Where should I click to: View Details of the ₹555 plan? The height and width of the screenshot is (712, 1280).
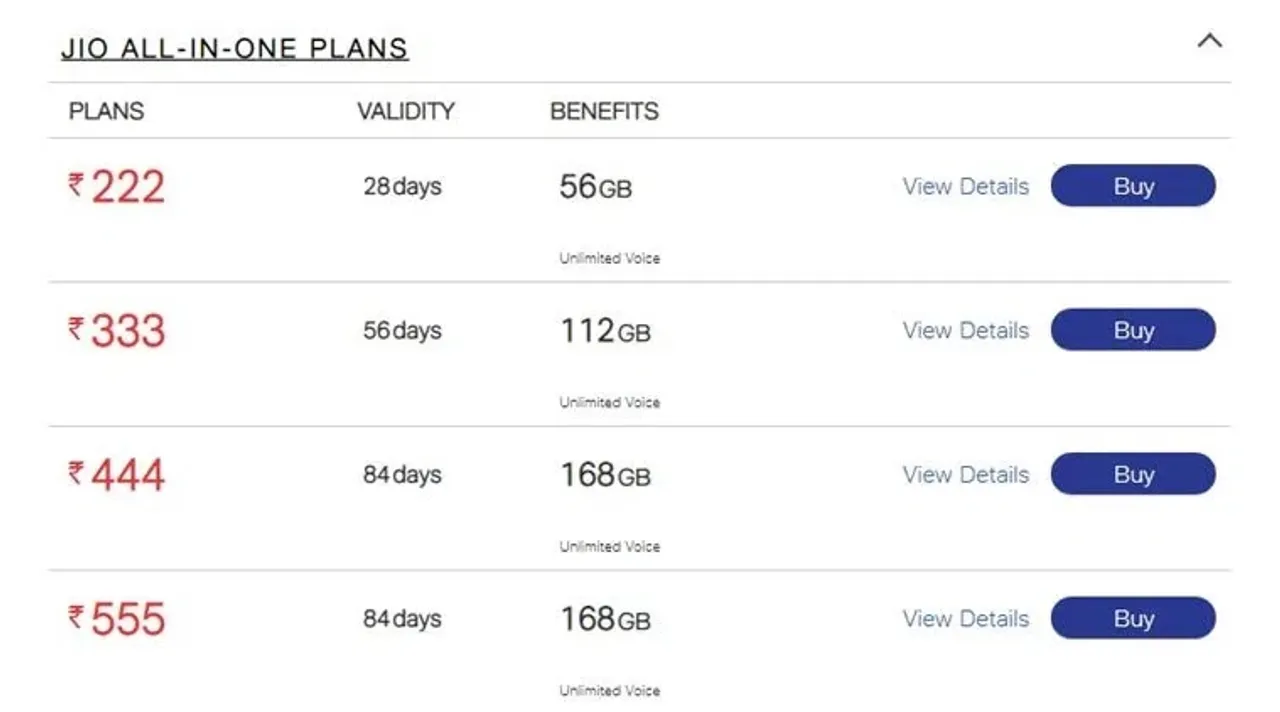click(x=966, y=618)
